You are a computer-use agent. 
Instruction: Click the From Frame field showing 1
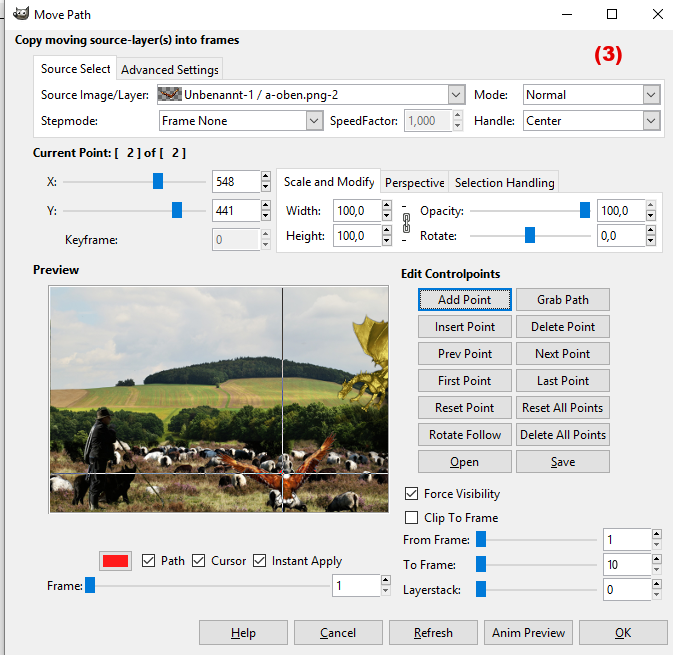tap(627, 540)
